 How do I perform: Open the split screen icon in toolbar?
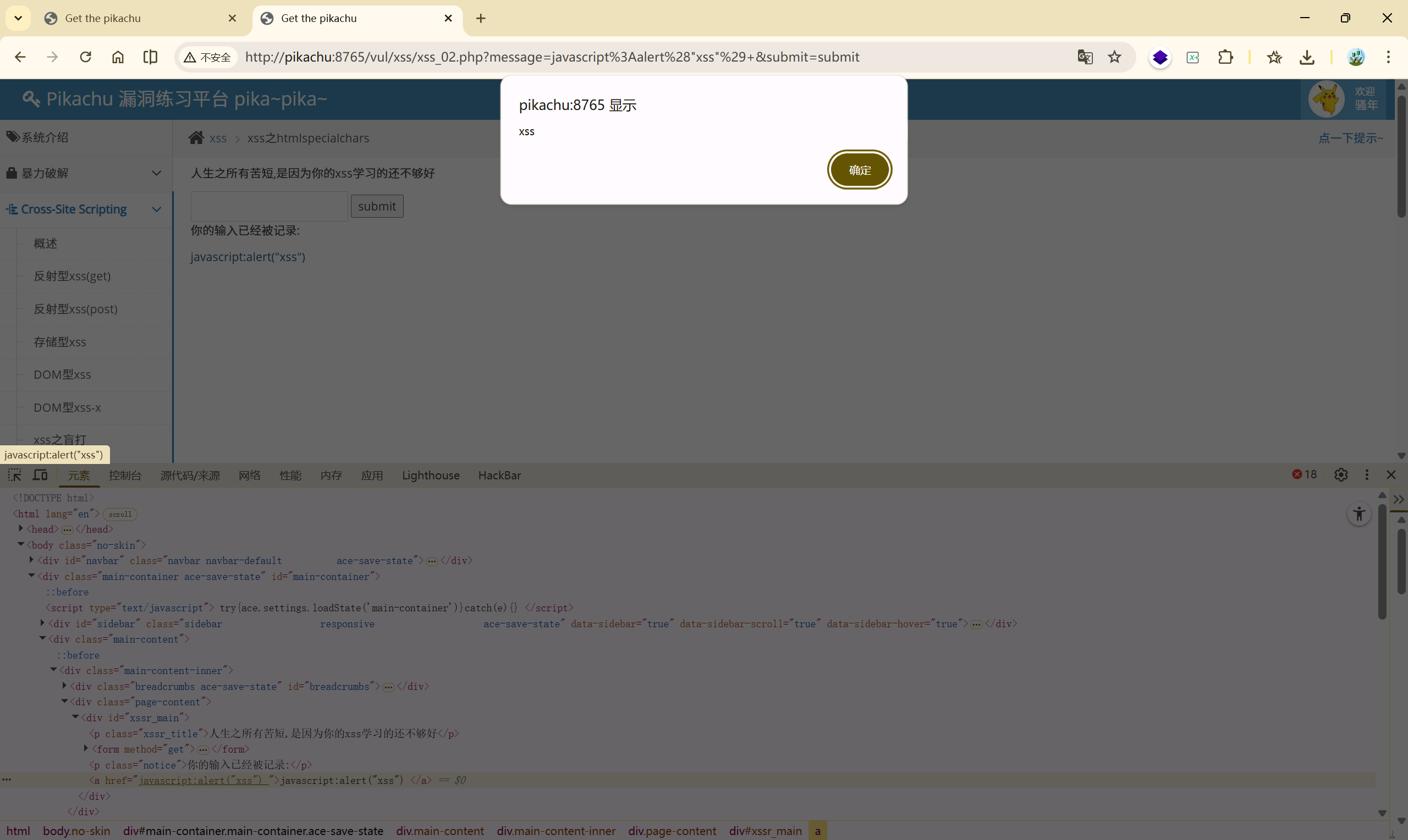(150, 57)
